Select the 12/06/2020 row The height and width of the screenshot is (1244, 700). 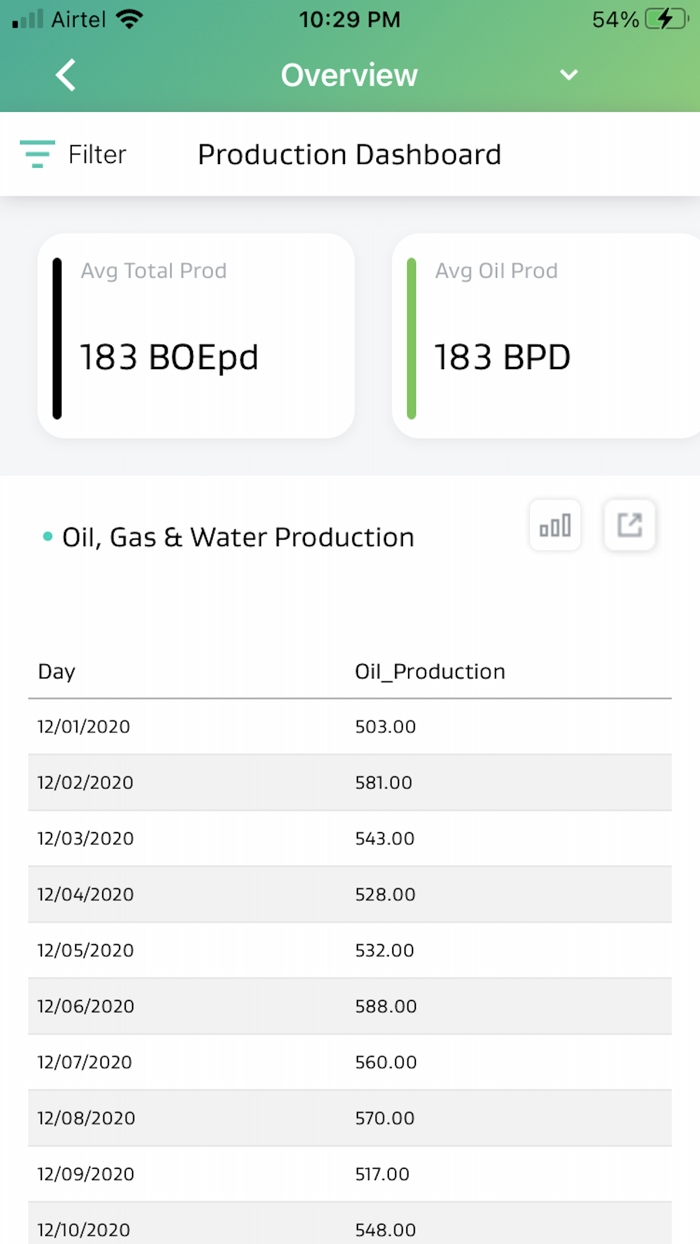pos(350,1006)
